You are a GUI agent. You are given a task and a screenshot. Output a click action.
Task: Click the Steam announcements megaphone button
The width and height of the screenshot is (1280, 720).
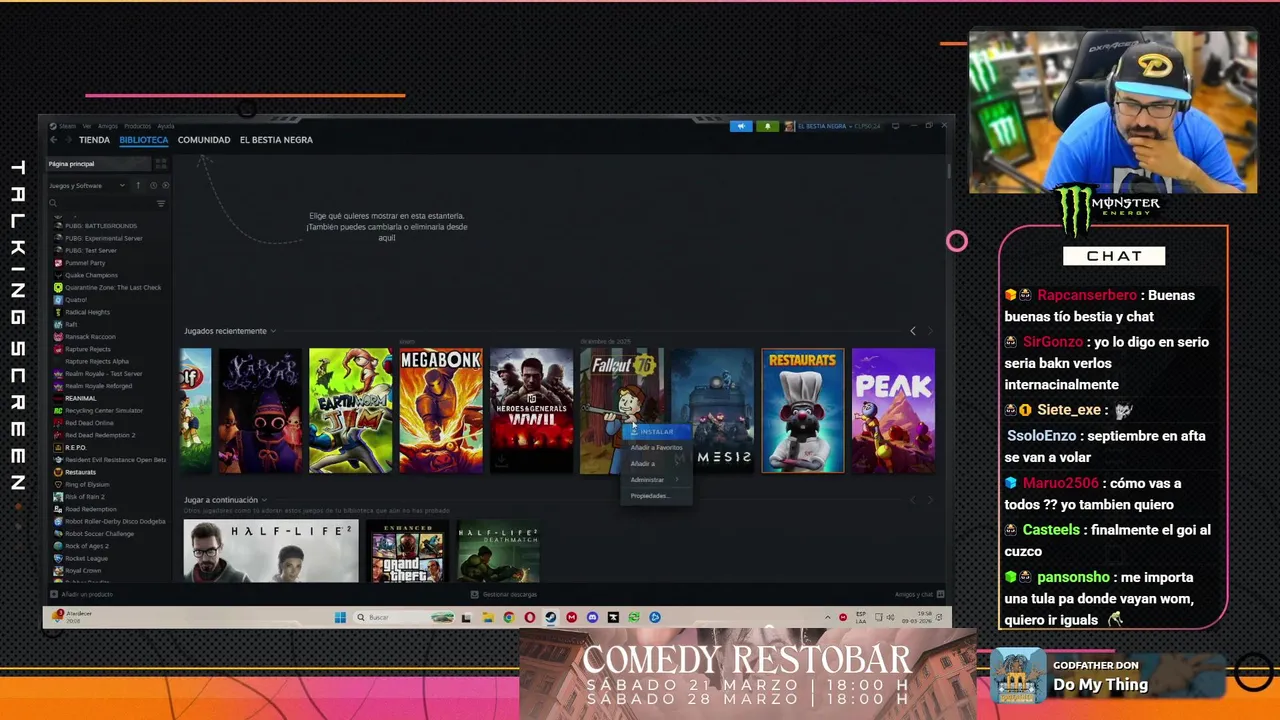coord(741,126)
